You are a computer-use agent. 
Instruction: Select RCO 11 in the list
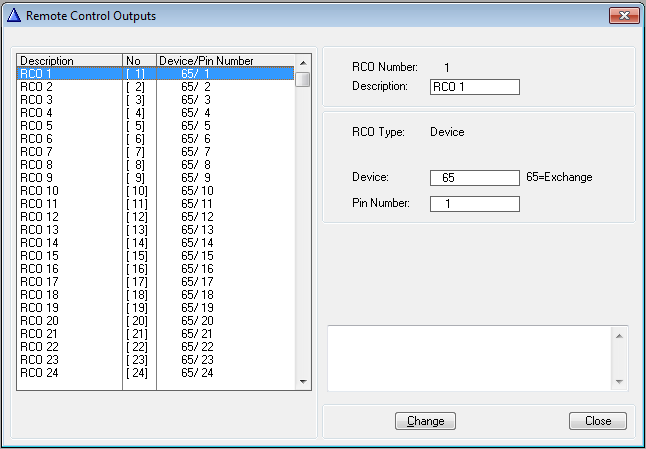click(156, 204)
